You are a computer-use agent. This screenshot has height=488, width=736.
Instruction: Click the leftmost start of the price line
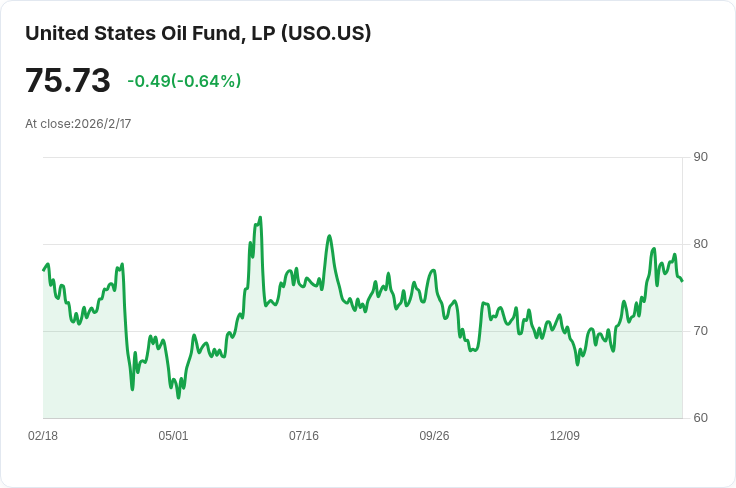[x=43, y=270]
